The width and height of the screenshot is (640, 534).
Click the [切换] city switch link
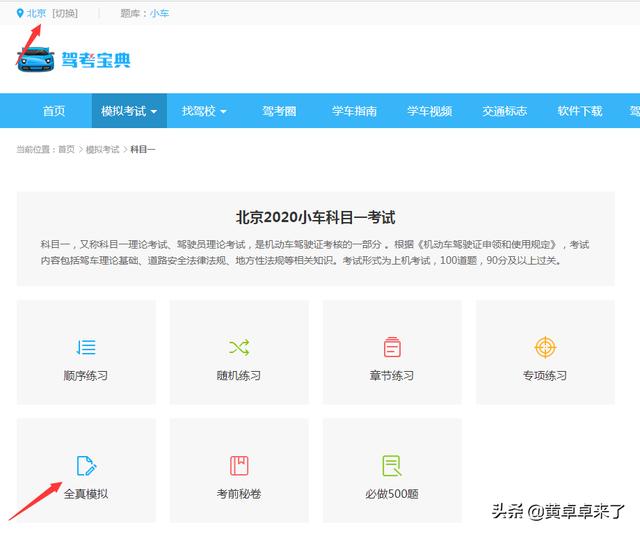(64, 14)
